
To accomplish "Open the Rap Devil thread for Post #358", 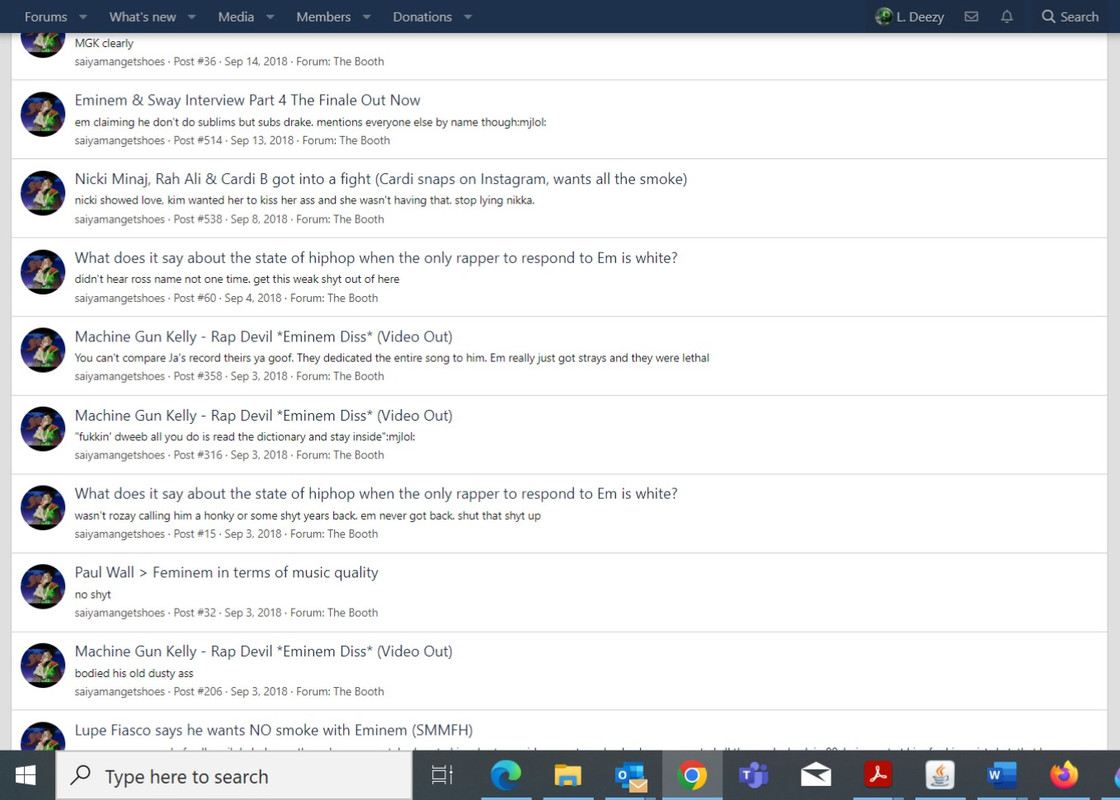I will click(x=264, y=336).
